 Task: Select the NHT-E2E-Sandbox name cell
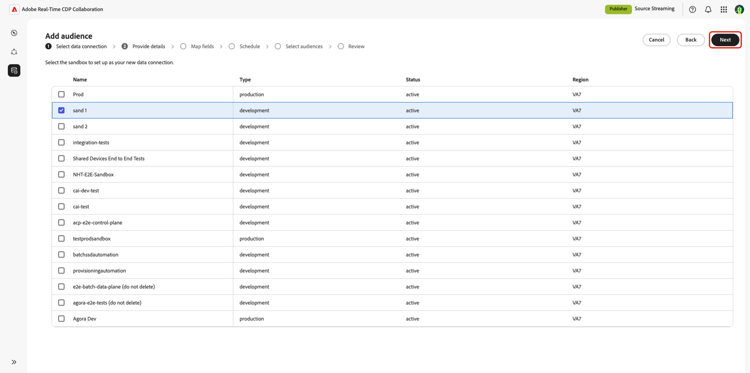pyautogui.click(x=93, y=175)
